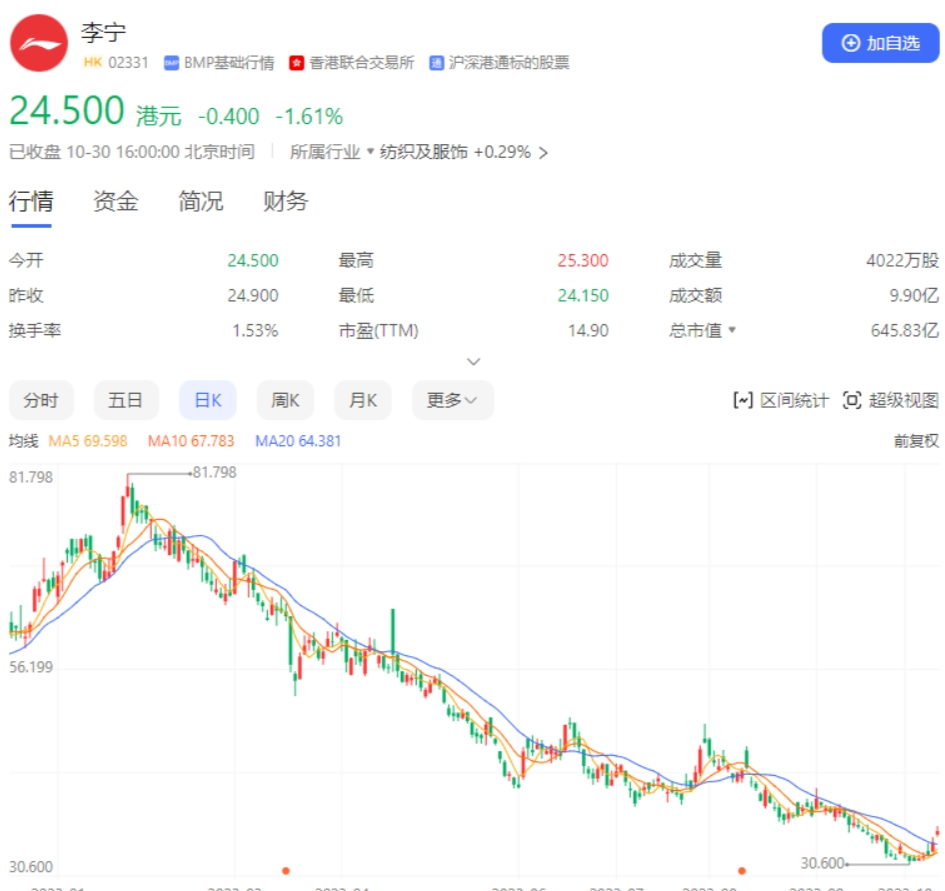Click the HK market tag icon
This screenshot has width=945, height=891.
[x=93, y=62]
